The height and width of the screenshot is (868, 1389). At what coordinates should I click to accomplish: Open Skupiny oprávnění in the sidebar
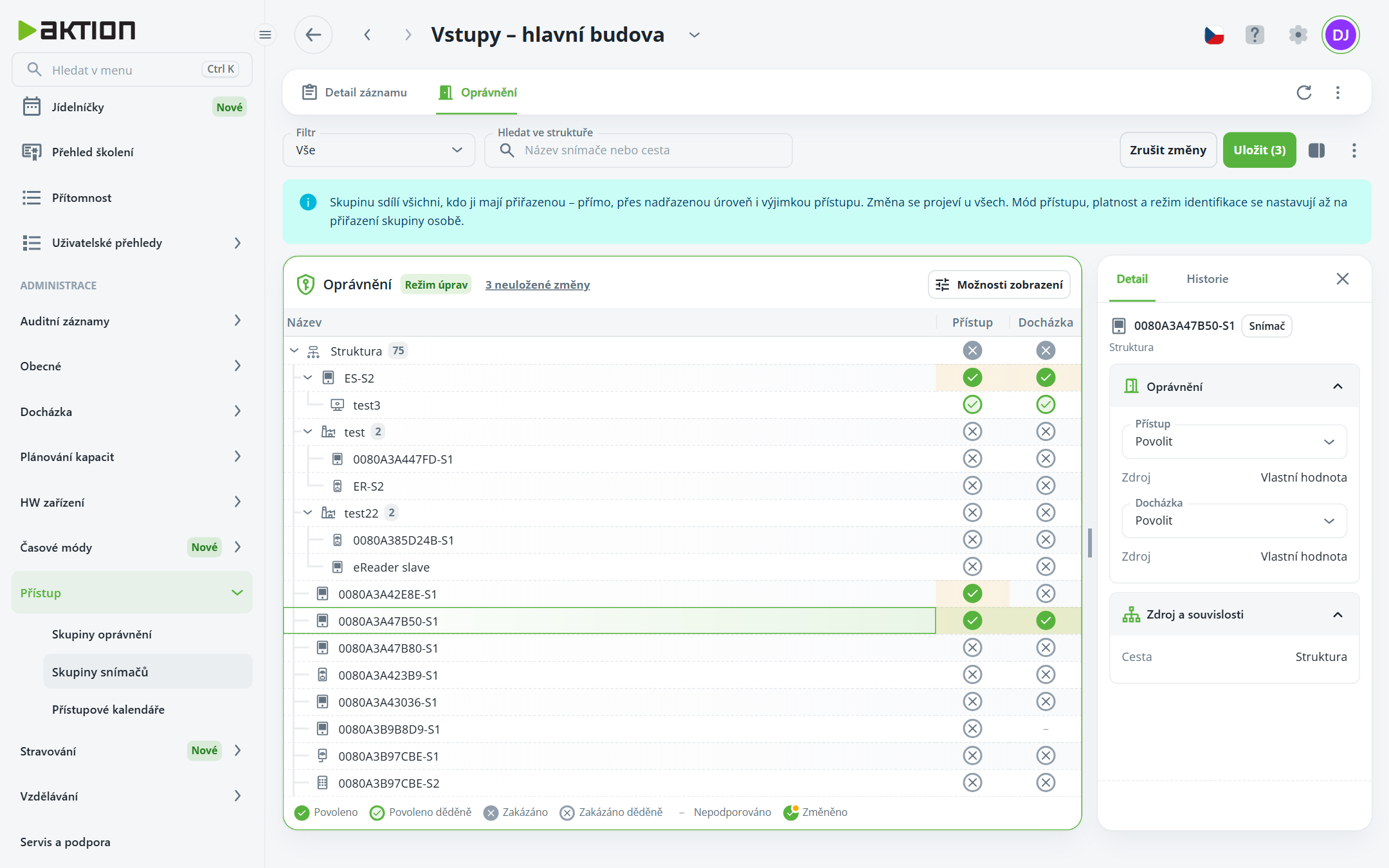click(102, 635)
